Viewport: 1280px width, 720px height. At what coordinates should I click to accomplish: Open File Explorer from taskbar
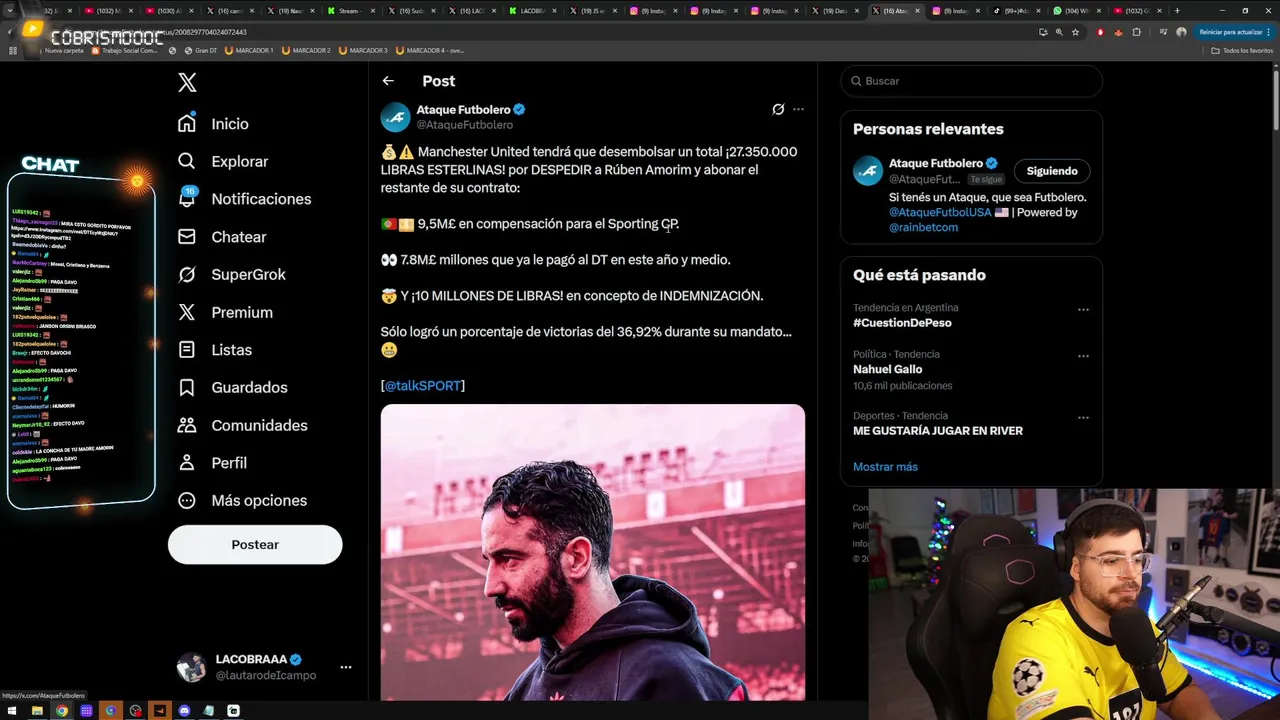(37, 710)
